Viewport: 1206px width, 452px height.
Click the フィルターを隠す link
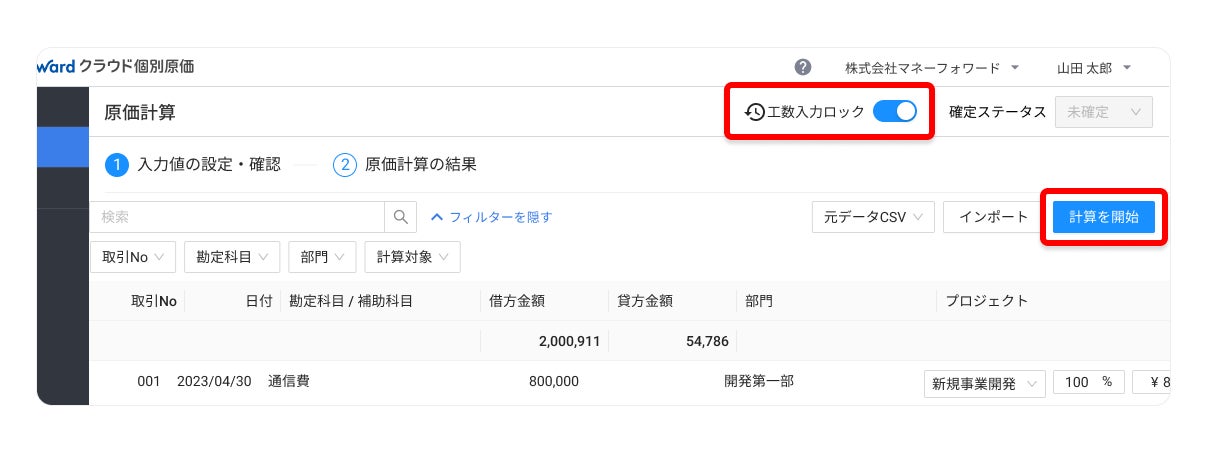tap(491, 217)
